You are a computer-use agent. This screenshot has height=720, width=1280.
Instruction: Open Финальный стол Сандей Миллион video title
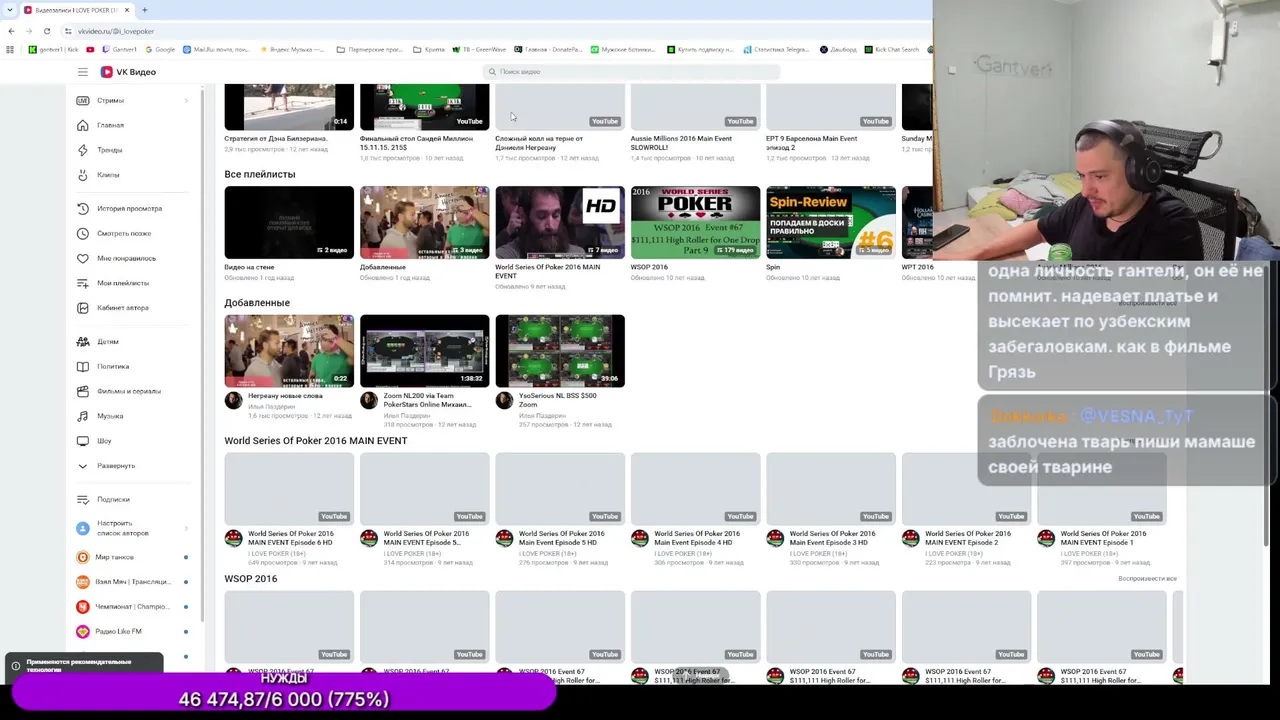point(416,143)
